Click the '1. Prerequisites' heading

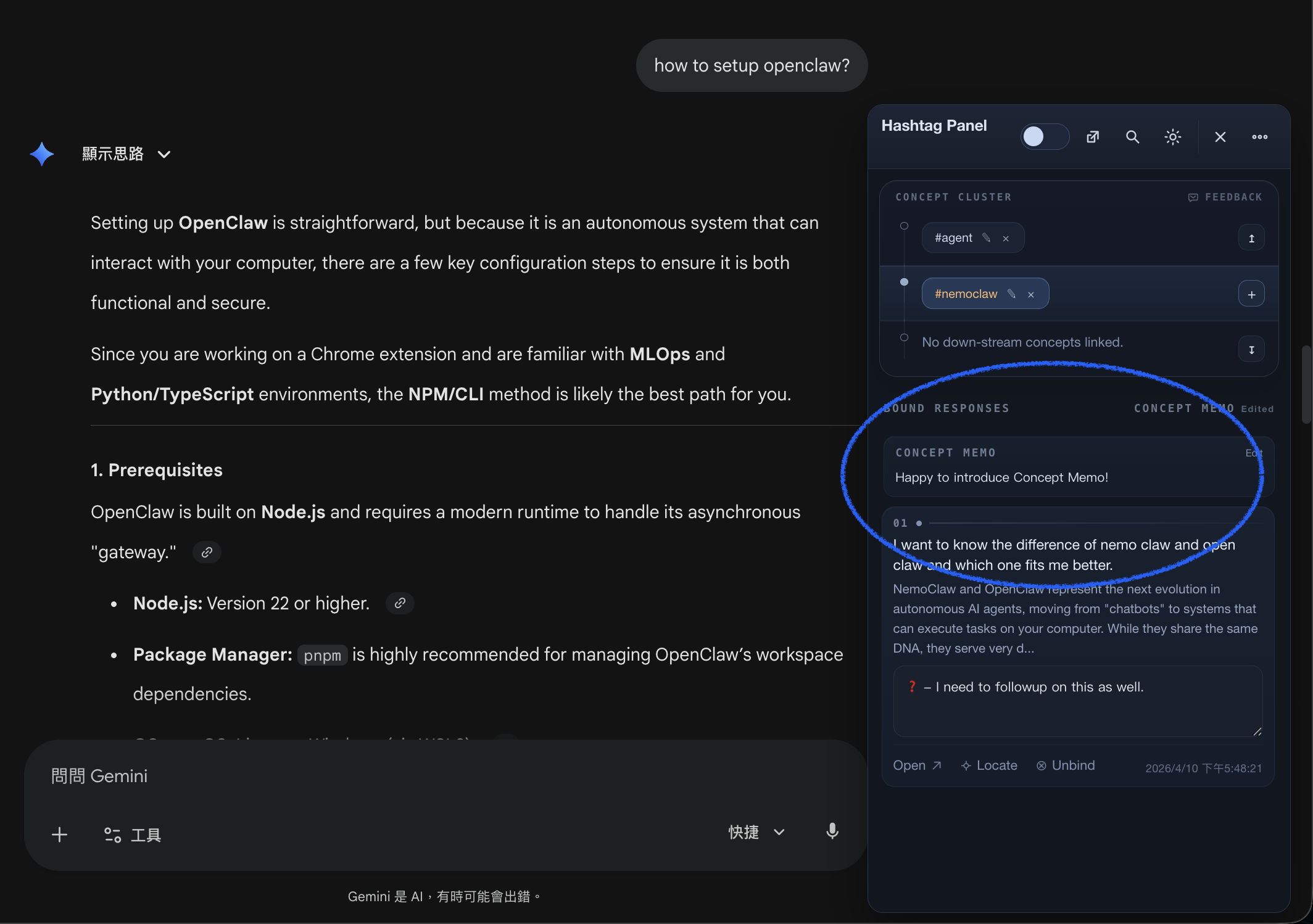tap(156, 469)
